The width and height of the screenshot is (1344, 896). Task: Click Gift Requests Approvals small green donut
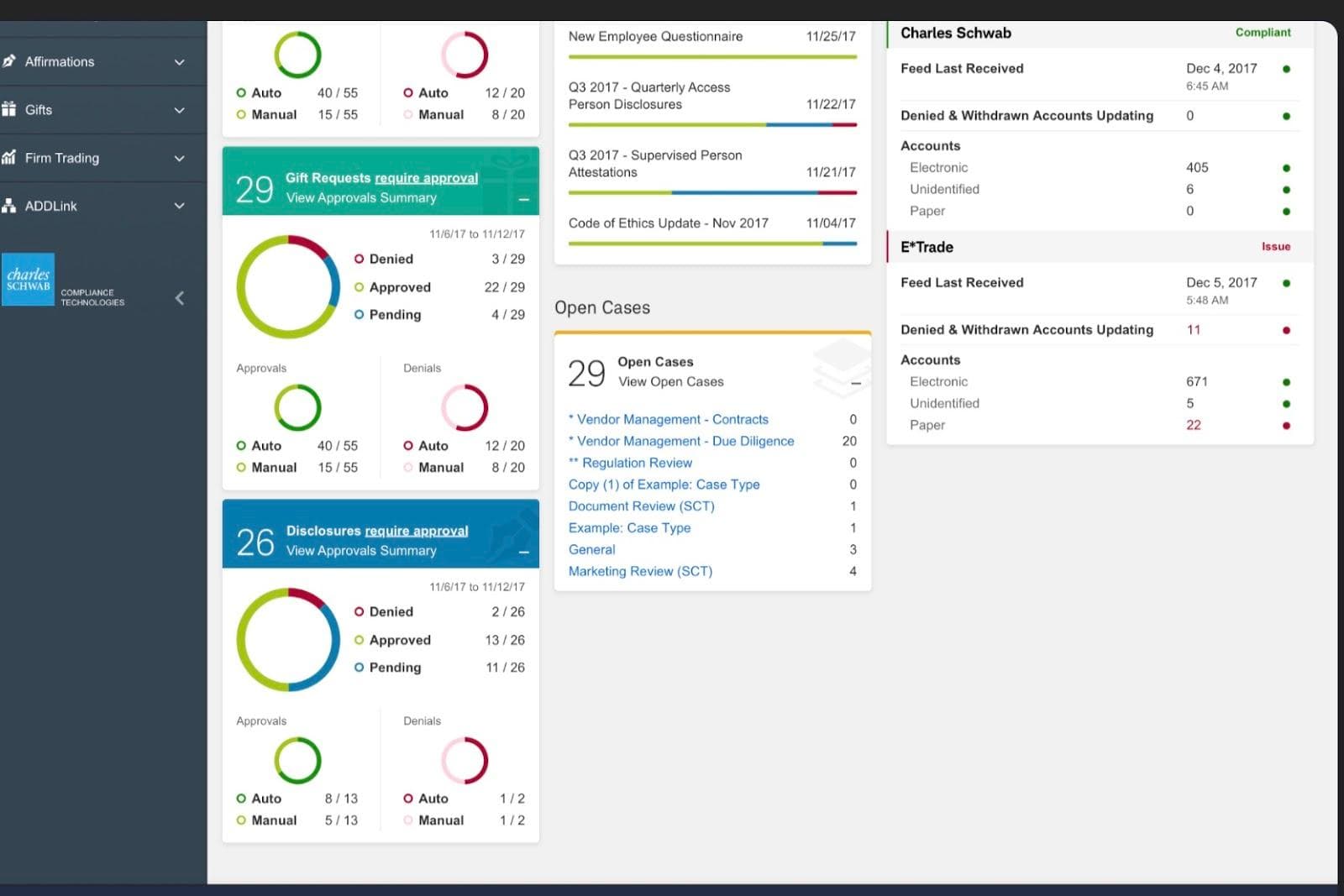point(297,408)
